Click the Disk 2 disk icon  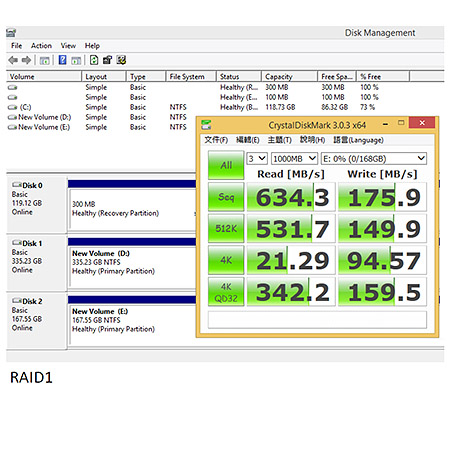pyautogui.click(x=17, y=301)
